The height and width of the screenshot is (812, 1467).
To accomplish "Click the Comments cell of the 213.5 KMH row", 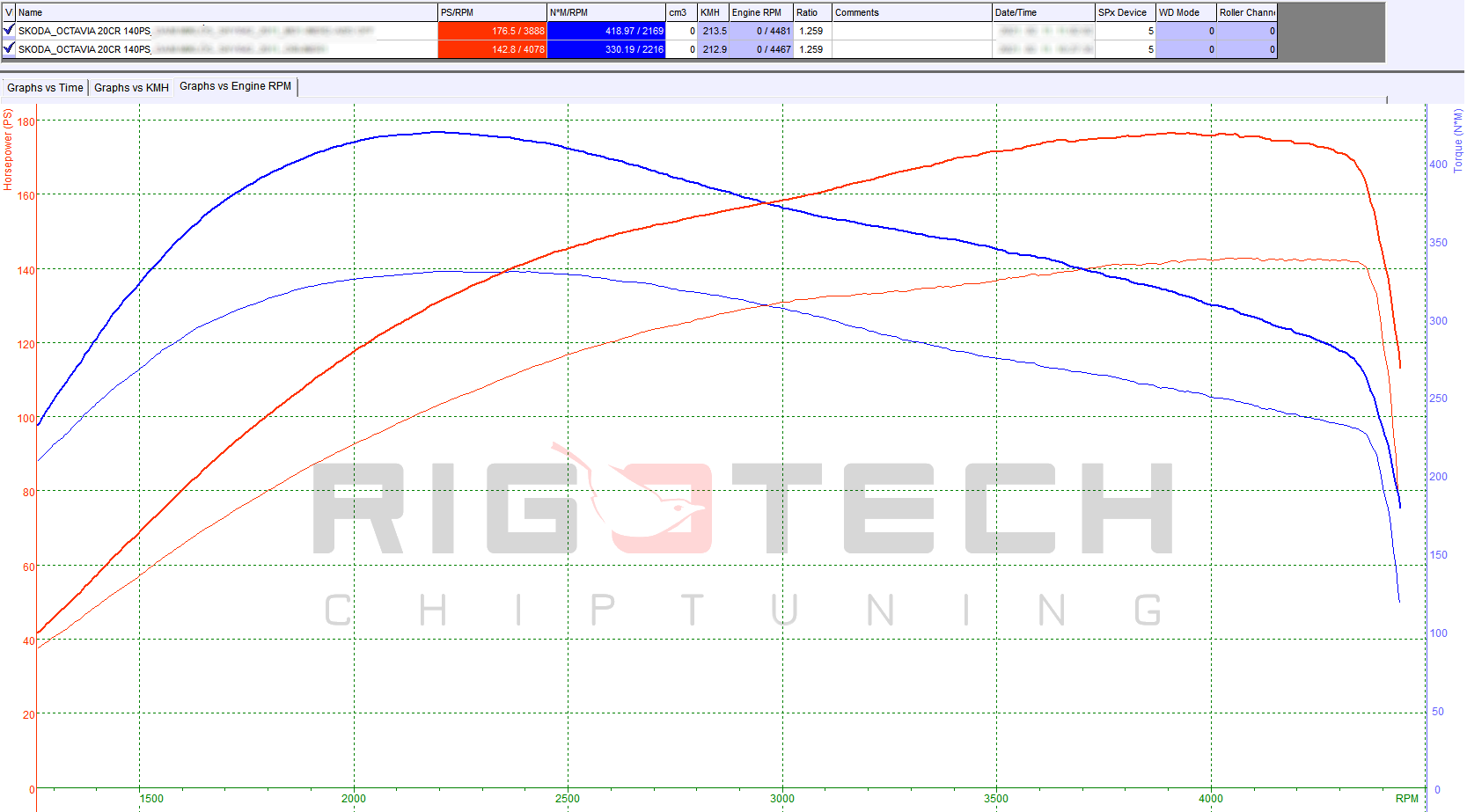I will [x=912, y=31].
